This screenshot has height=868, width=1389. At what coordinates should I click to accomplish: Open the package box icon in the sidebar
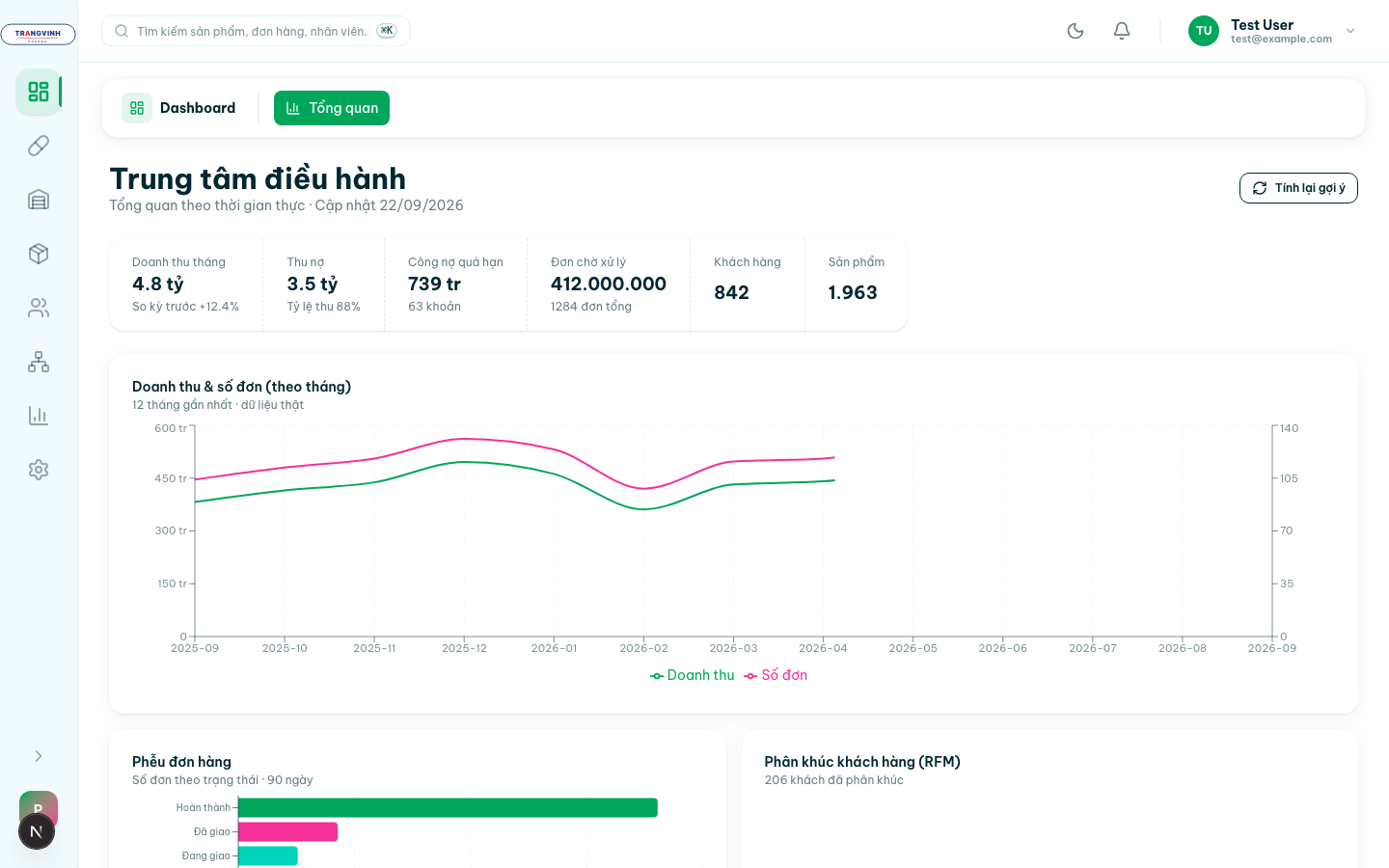(39, 254)
